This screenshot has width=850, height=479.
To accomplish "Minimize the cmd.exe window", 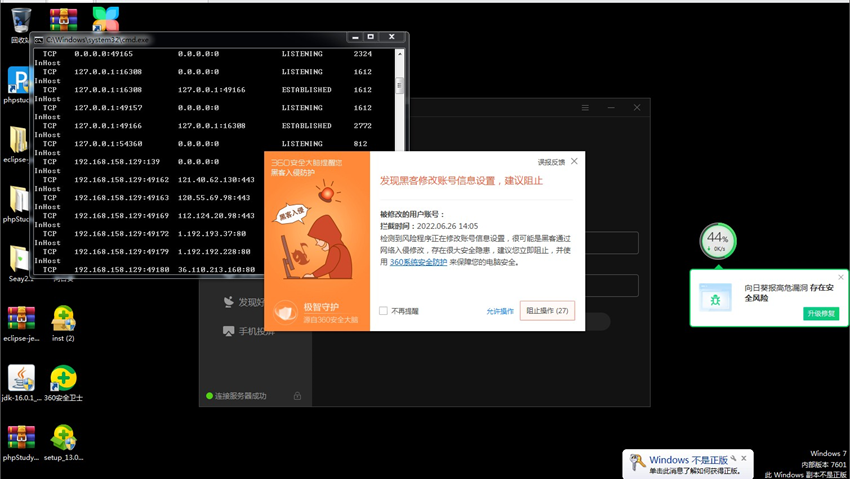I will (355, 37).
